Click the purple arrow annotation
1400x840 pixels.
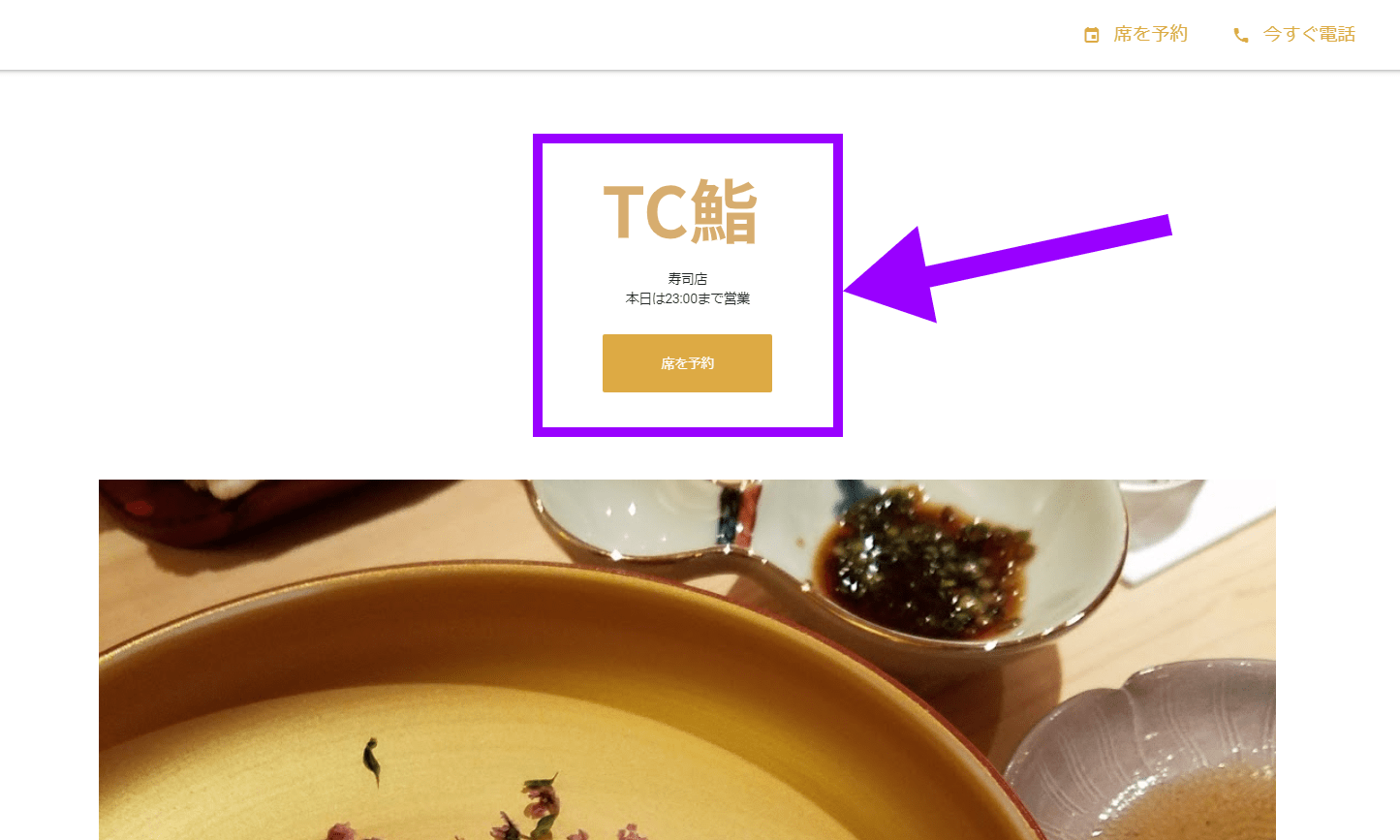[1008, 268]
